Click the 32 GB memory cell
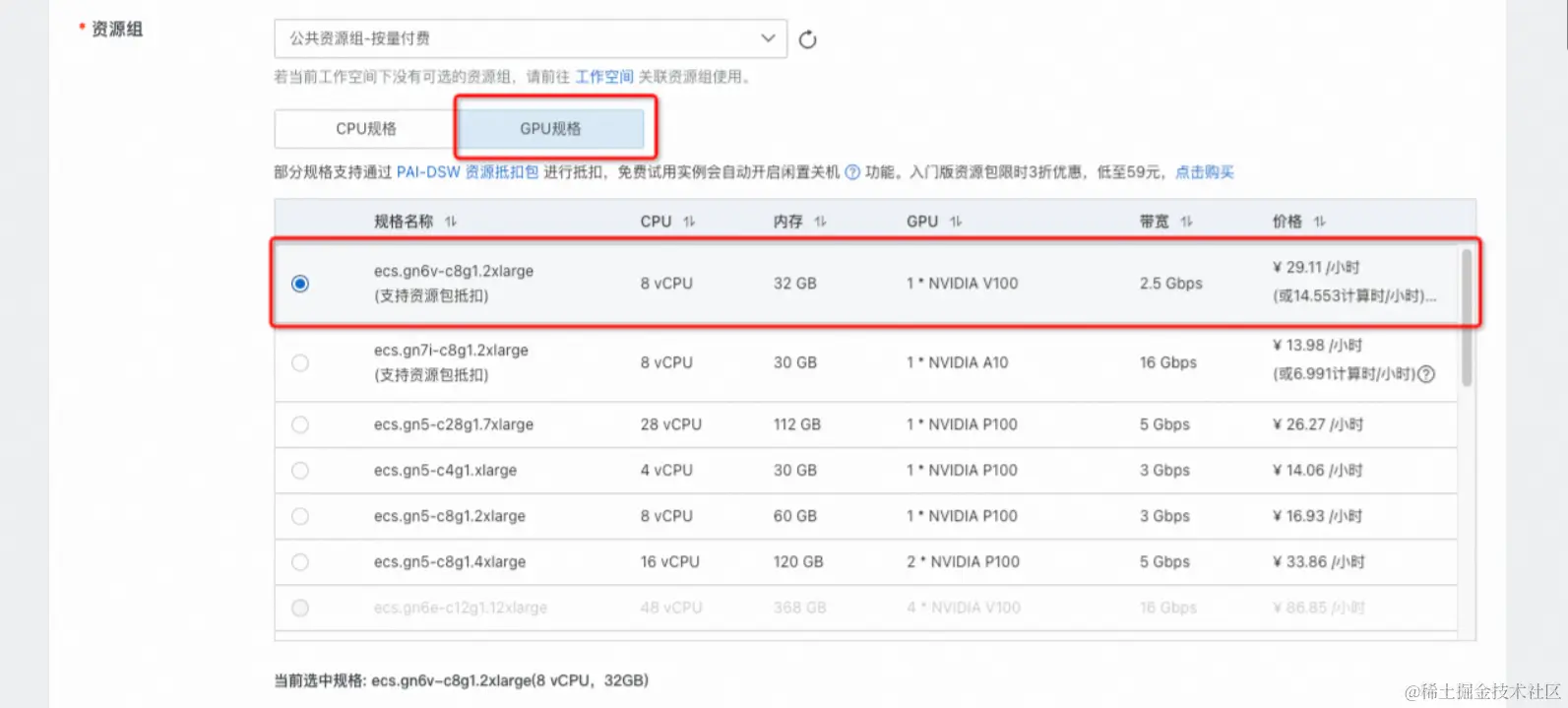The height and width of the screenshot is (708, 1568). 795,284
